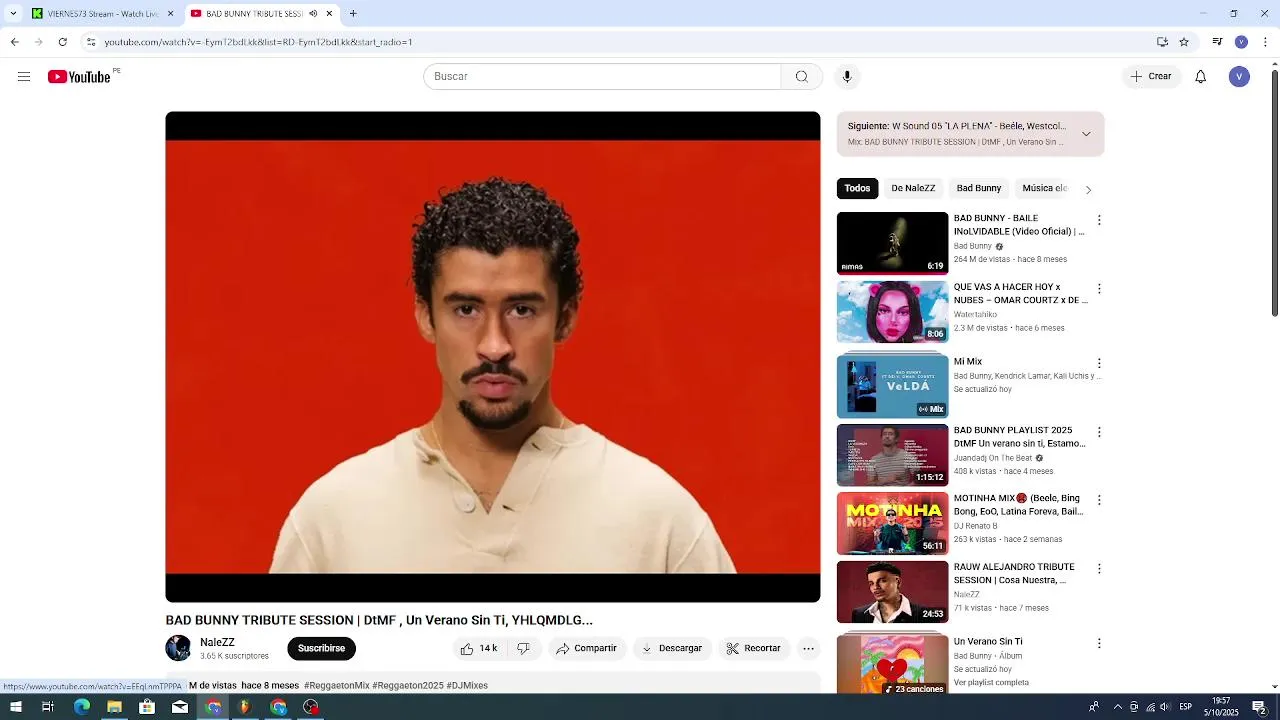Image resolution: width=1280 pixels, height=720 pixels.
Task: Start voice search with microphone icon
Action: 847,77
